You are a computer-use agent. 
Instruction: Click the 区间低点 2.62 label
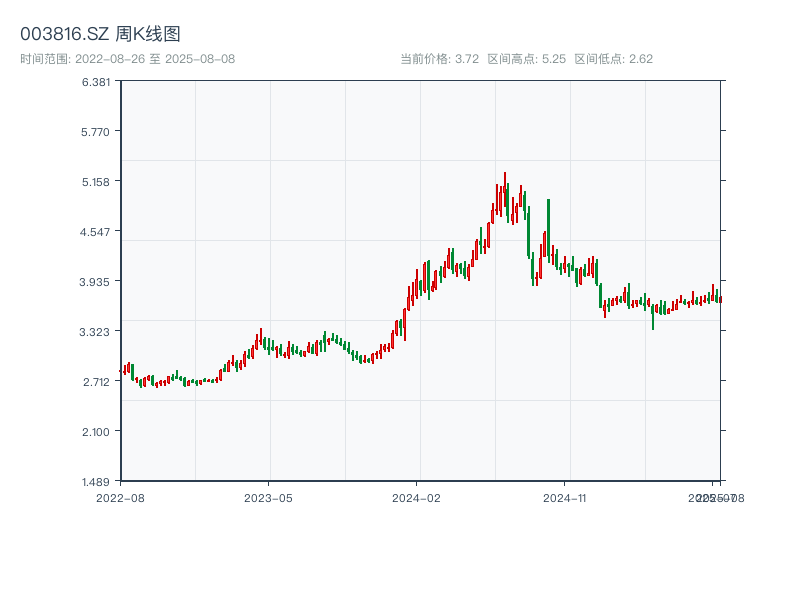tap(614, 59)
